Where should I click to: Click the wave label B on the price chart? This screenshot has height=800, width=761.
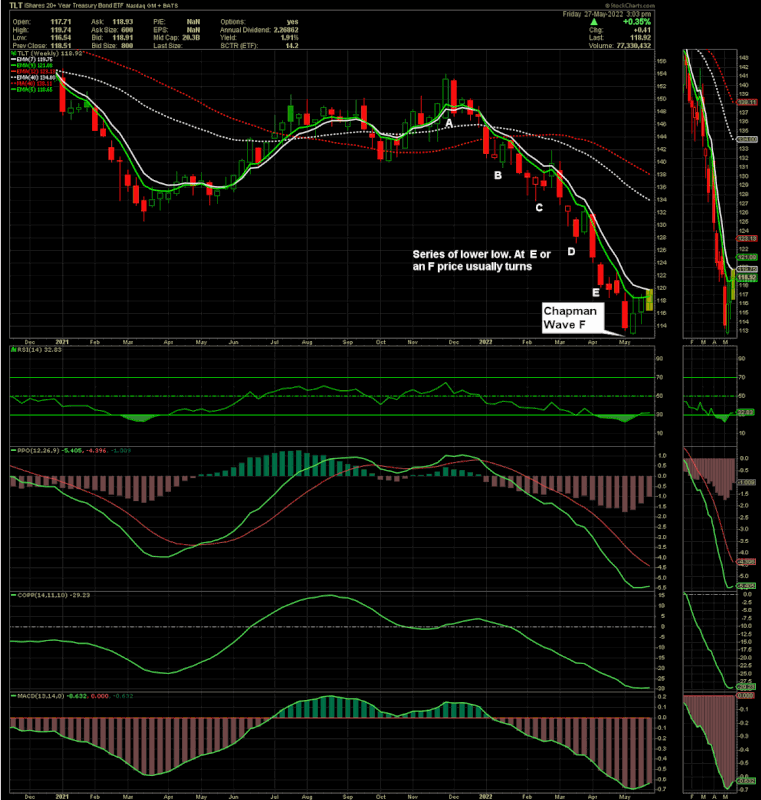[x=498, y=176]
